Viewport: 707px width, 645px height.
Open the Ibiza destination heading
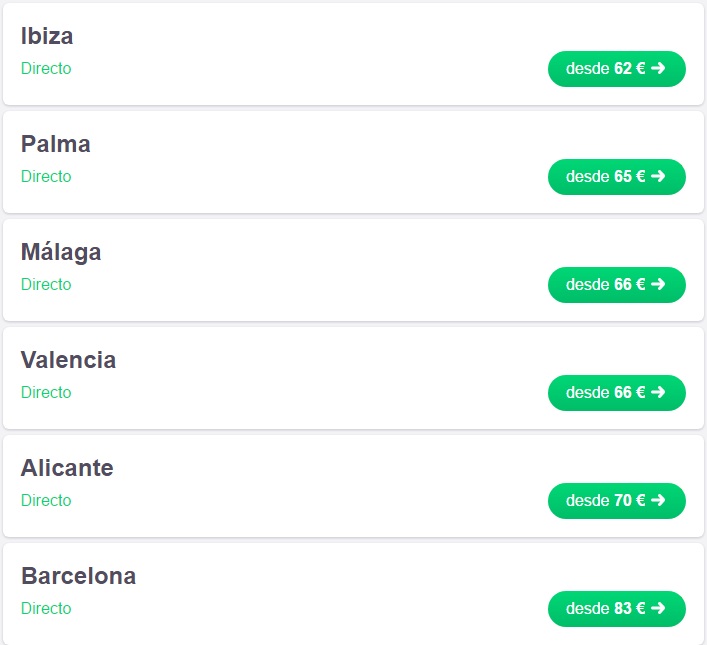[47, 36]
